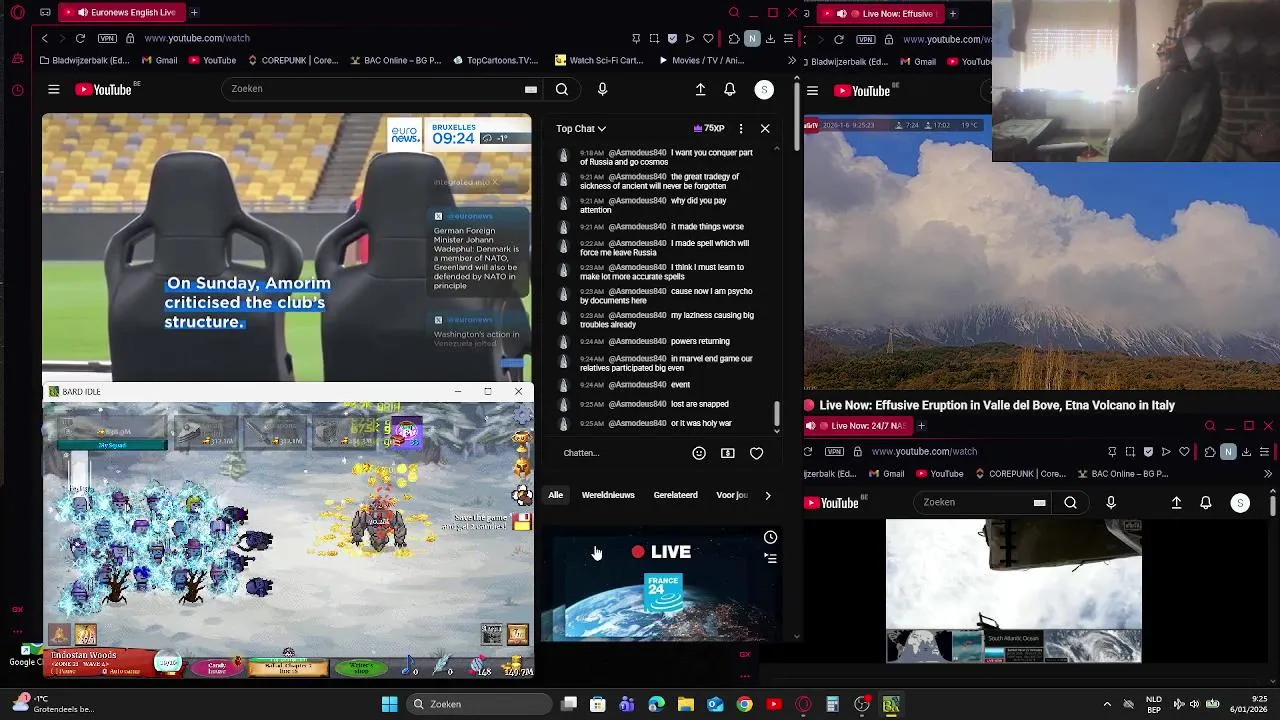Open File Explorer from taskbar
1280x720 pixels.
(686, 704)
